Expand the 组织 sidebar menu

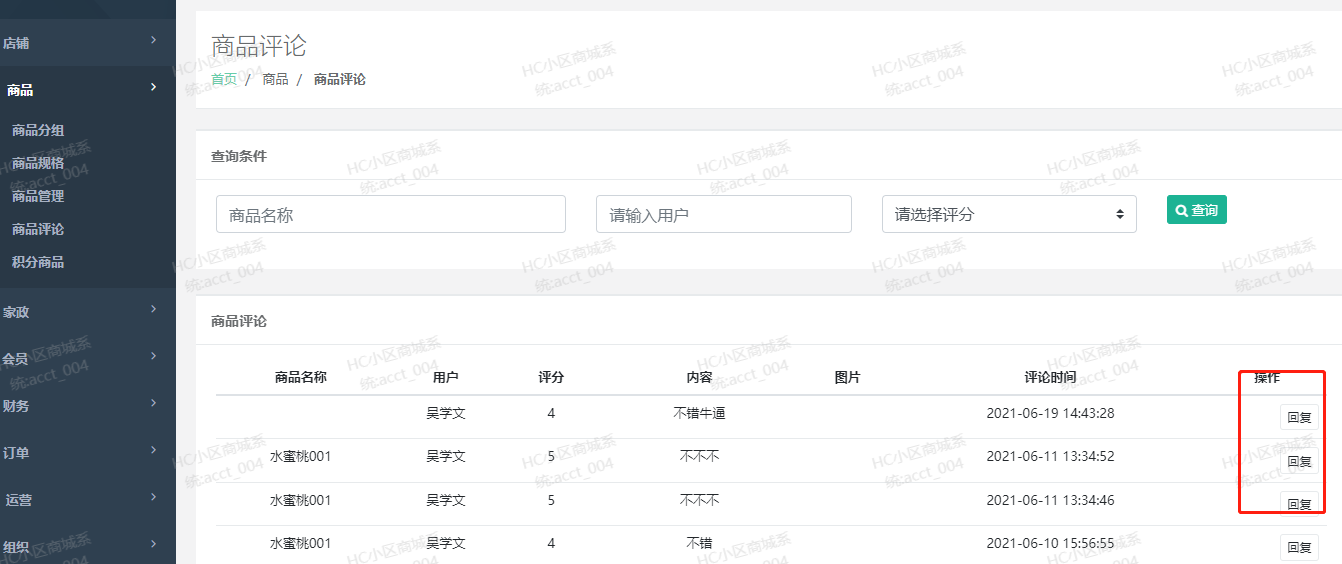(88, 546)
